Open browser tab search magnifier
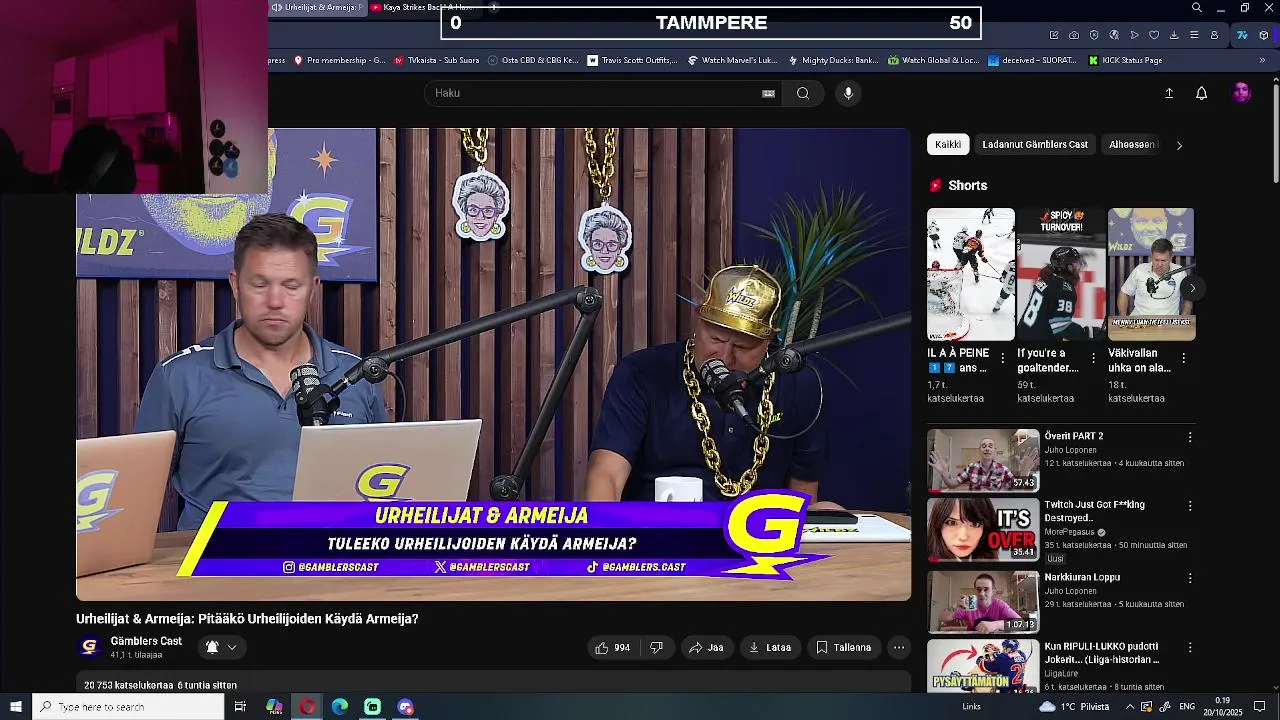 tap(1196, 8)
